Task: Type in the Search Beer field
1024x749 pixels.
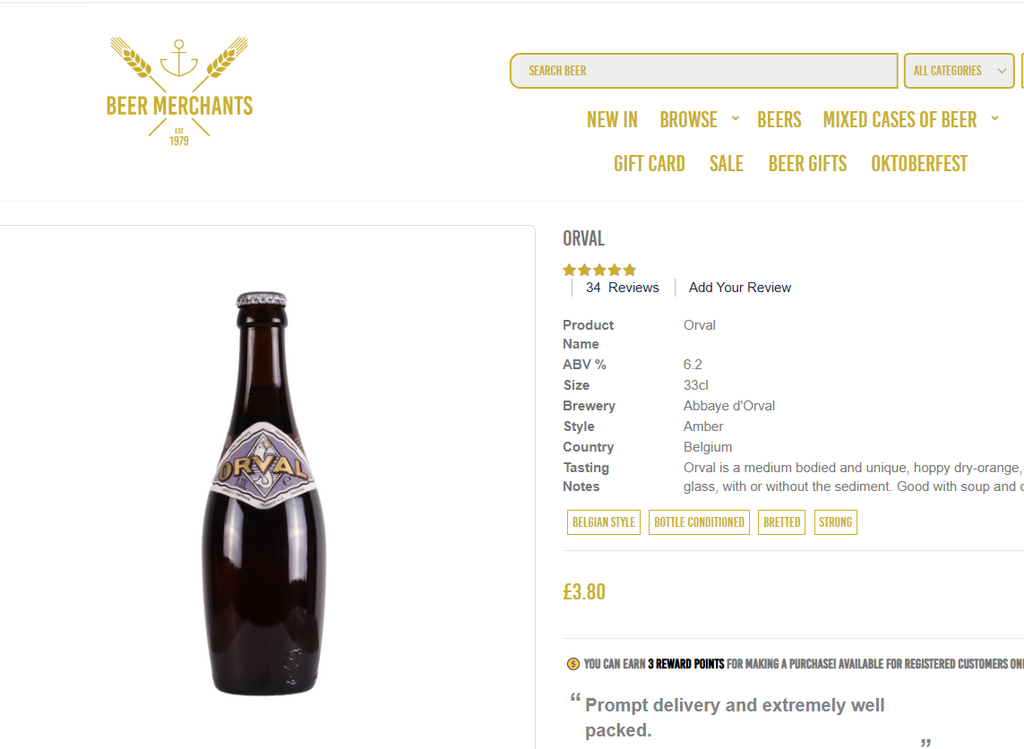Action: [x=704, y=71]
